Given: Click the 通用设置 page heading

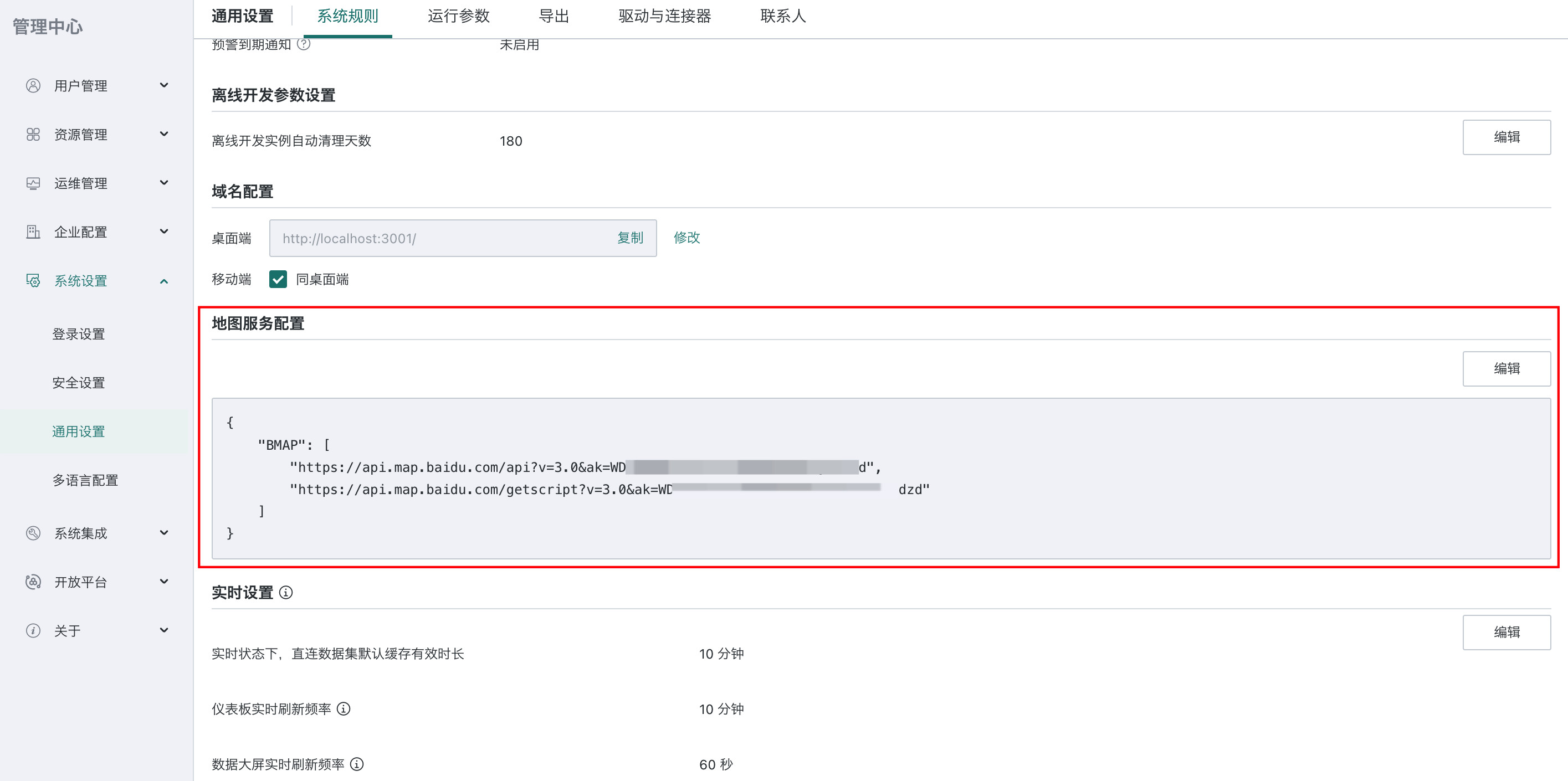Looking at the screenshot, I should tap(242, 17).
